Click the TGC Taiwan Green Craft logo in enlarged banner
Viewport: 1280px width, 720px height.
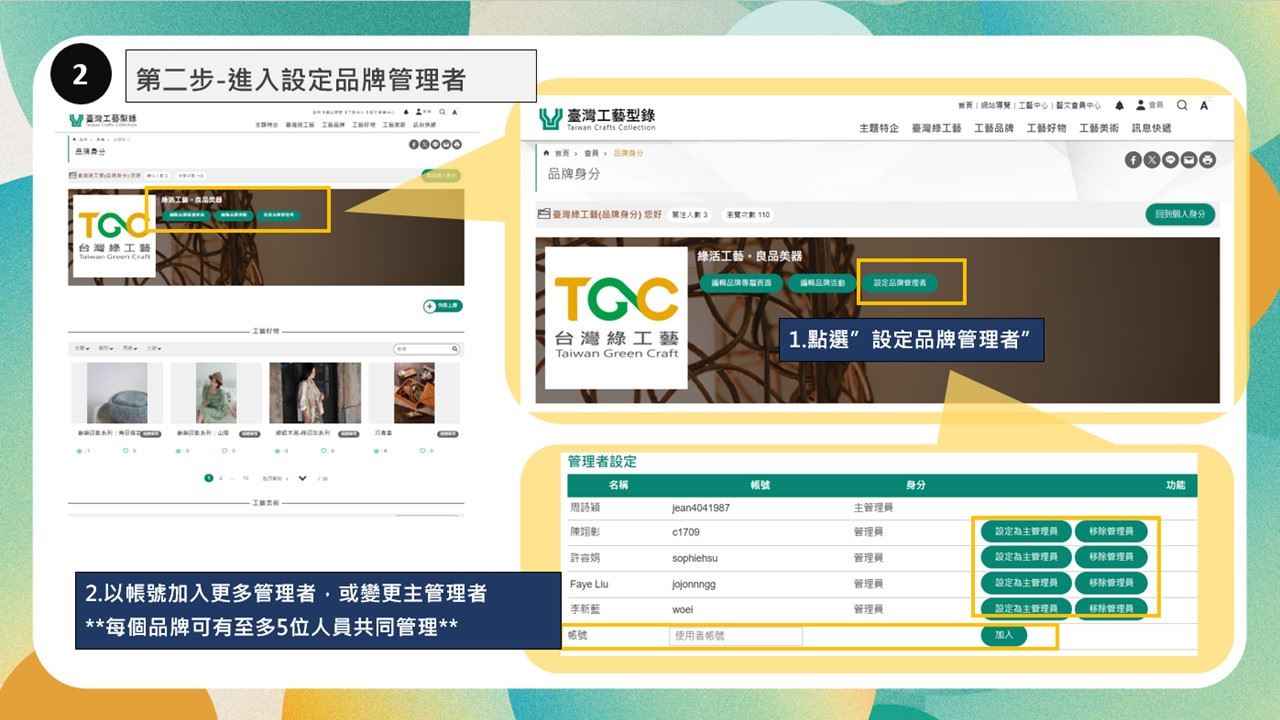point(616,318)
